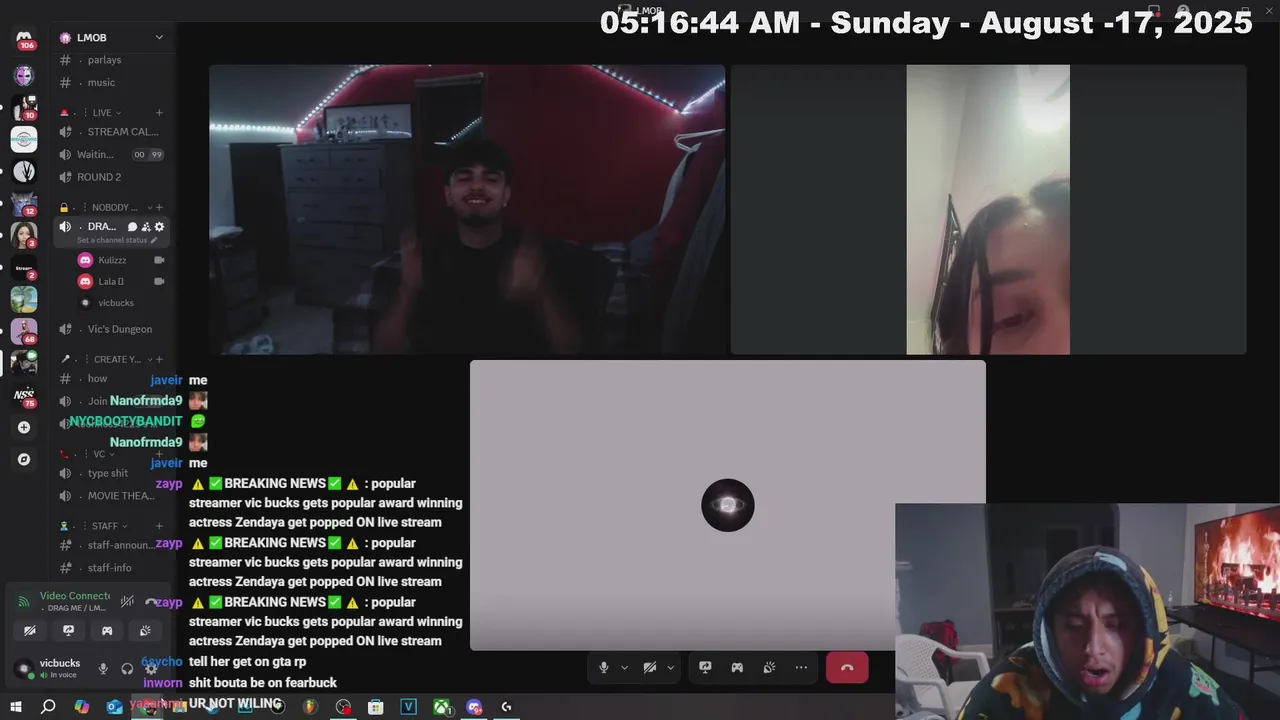Open the staff-info channel
Screen dimensions: 1280x720
click(111, 568)
